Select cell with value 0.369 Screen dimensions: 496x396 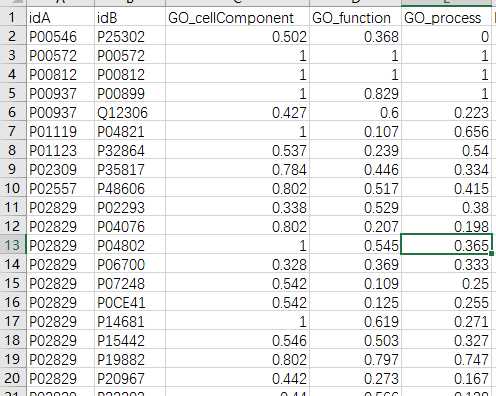coord(355,264)
